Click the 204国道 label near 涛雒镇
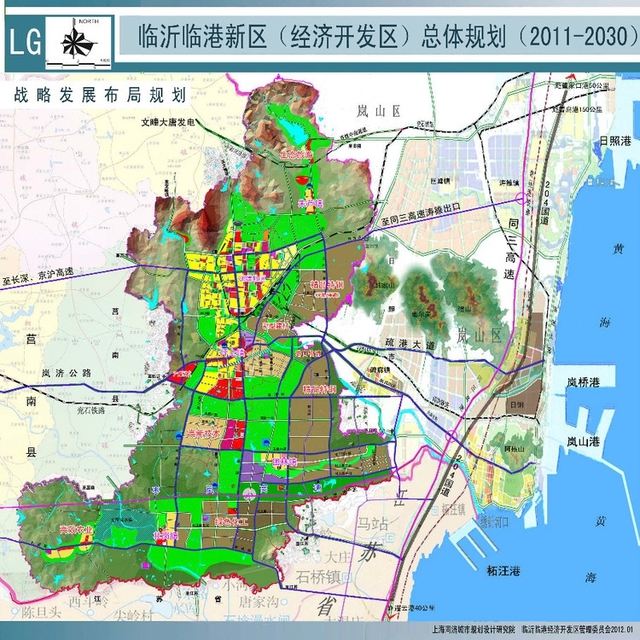Screen dimensions: 640x640 (545, 204)
